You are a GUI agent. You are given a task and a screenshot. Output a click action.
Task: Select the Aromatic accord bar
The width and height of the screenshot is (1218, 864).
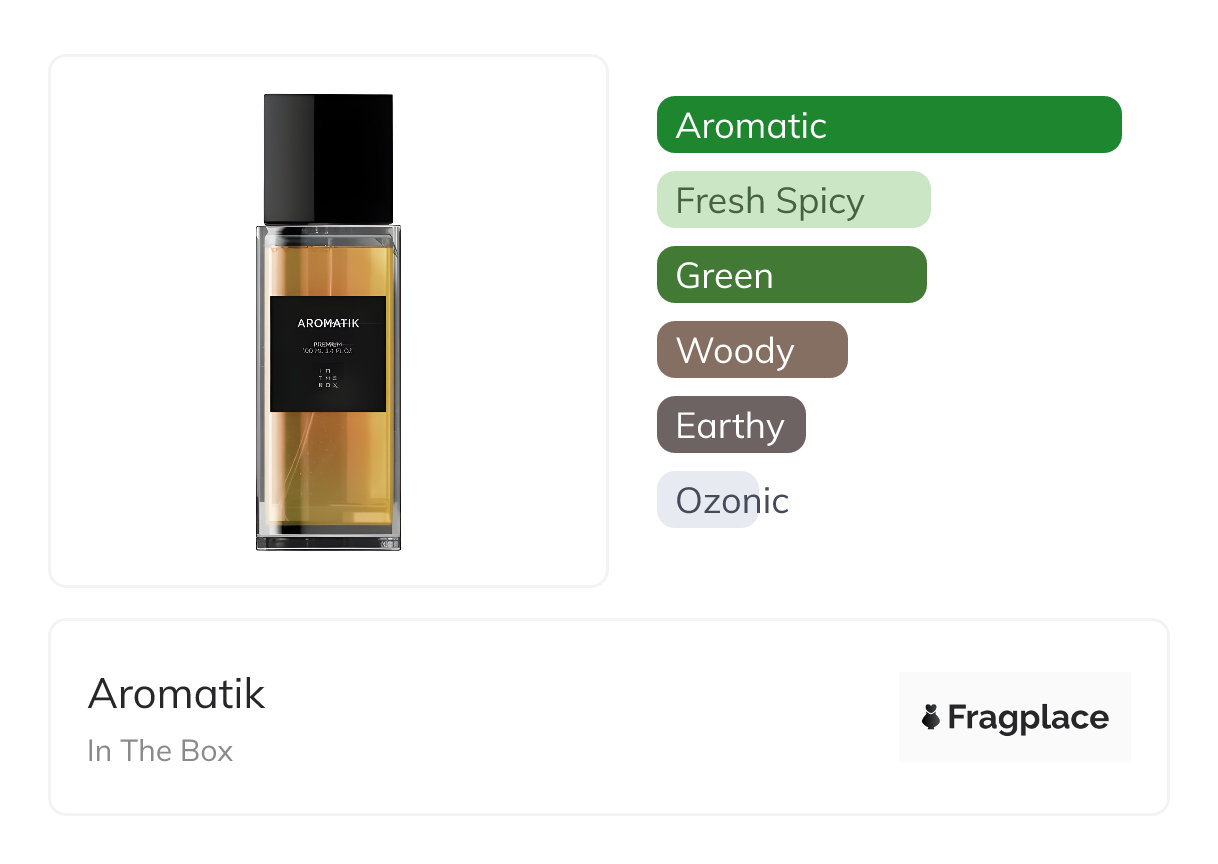click(889, 125)
